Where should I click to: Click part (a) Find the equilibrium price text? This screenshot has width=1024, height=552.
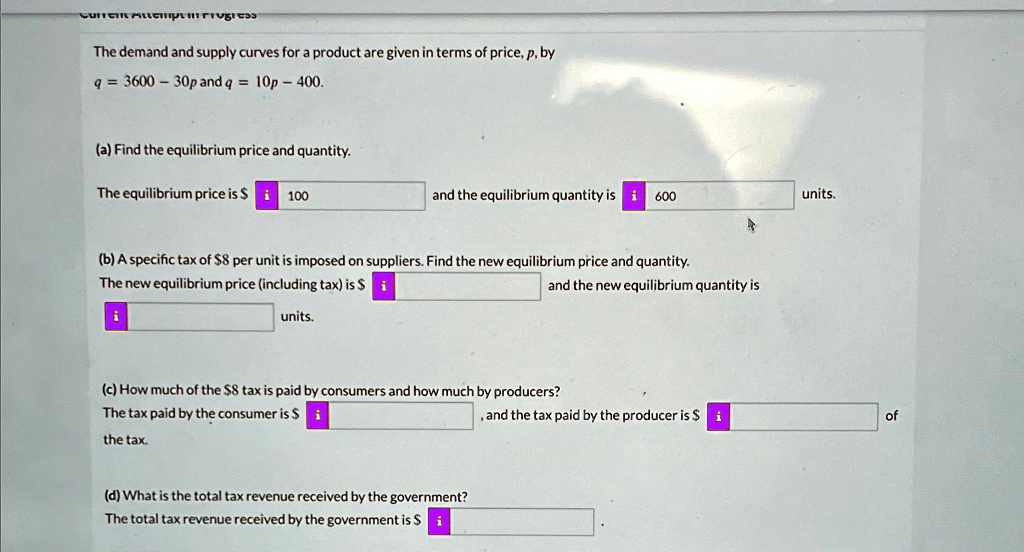tap(223, 151)
